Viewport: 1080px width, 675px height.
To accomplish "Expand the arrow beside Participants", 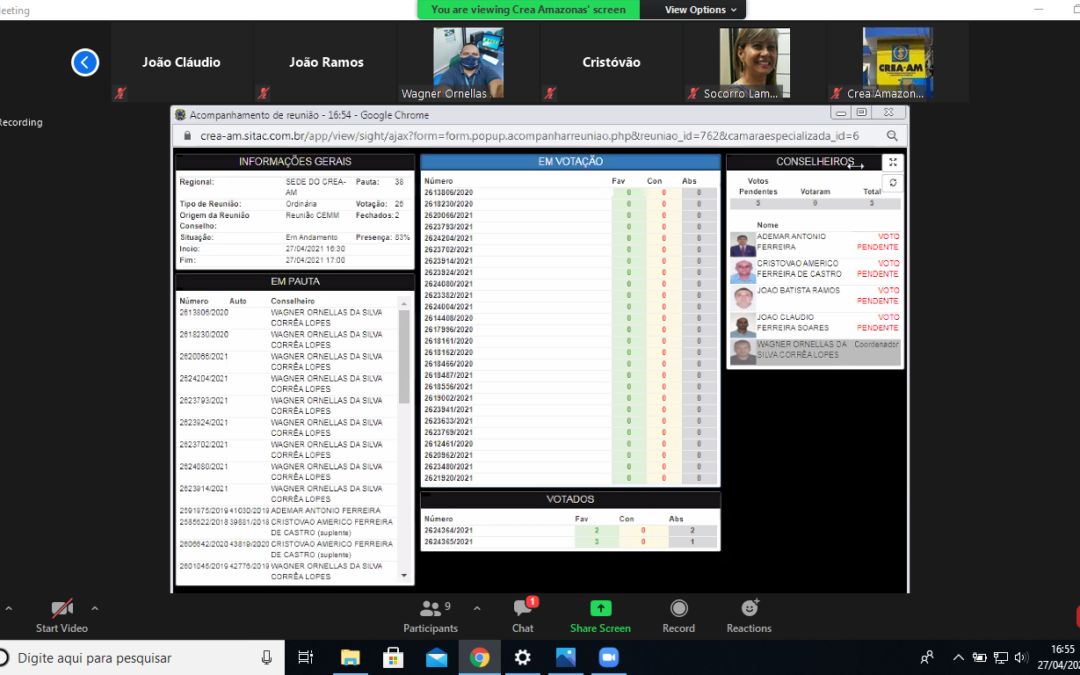I will (x=477, y=609).
